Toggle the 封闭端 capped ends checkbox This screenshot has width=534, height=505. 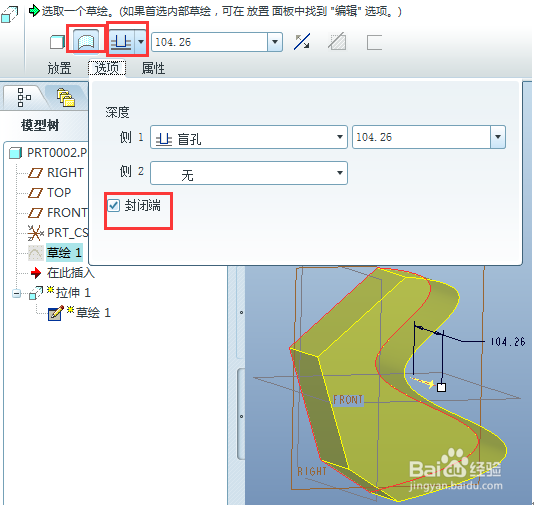[114, 206]
